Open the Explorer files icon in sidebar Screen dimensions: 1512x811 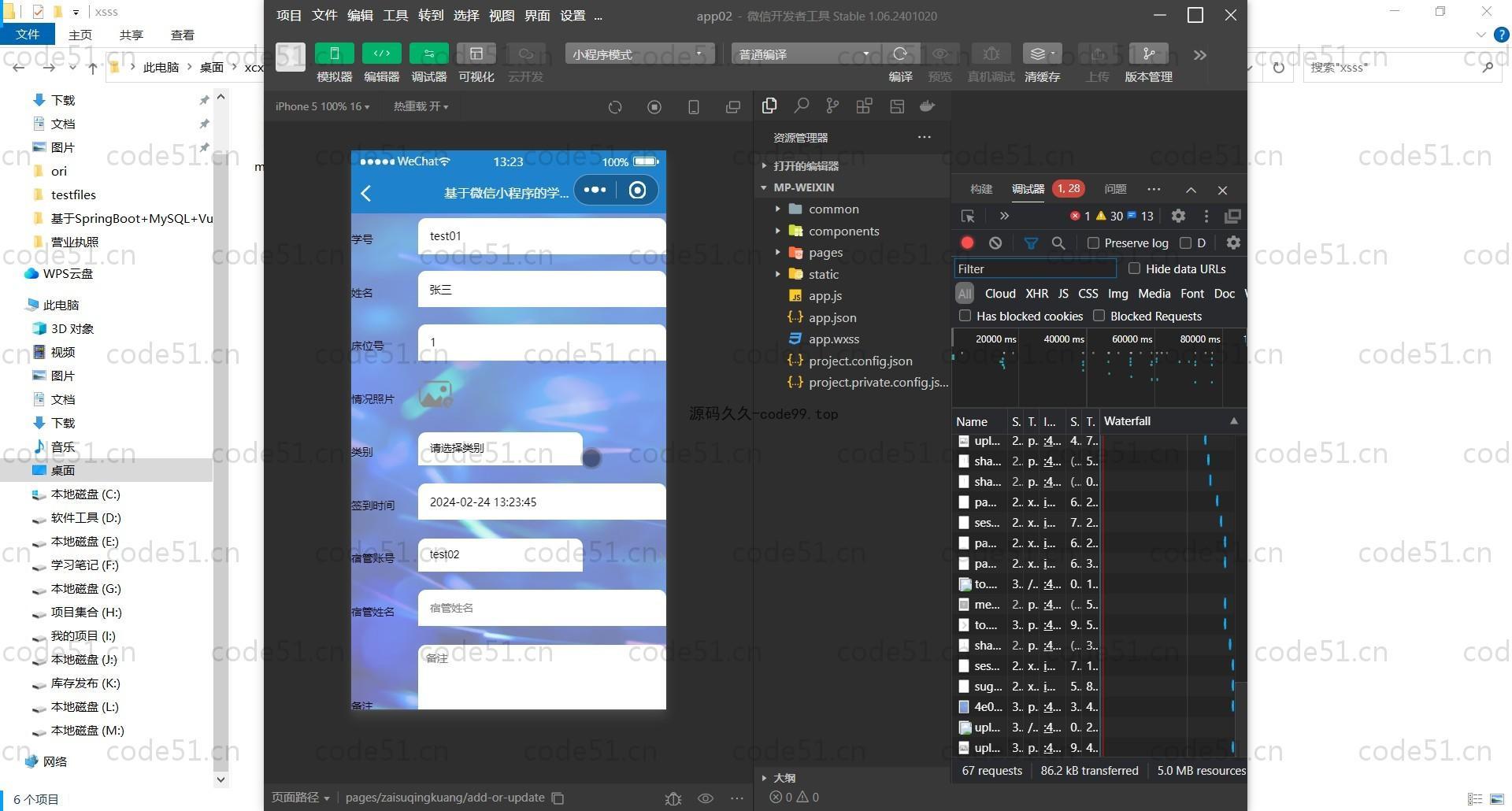click(769, 106)
